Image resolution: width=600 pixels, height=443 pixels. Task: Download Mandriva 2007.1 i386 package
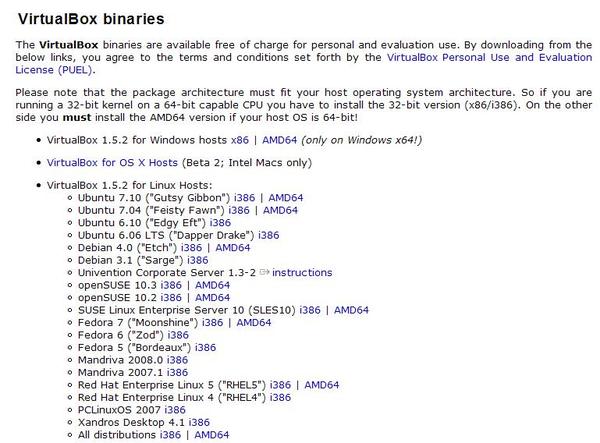[178, 373]
